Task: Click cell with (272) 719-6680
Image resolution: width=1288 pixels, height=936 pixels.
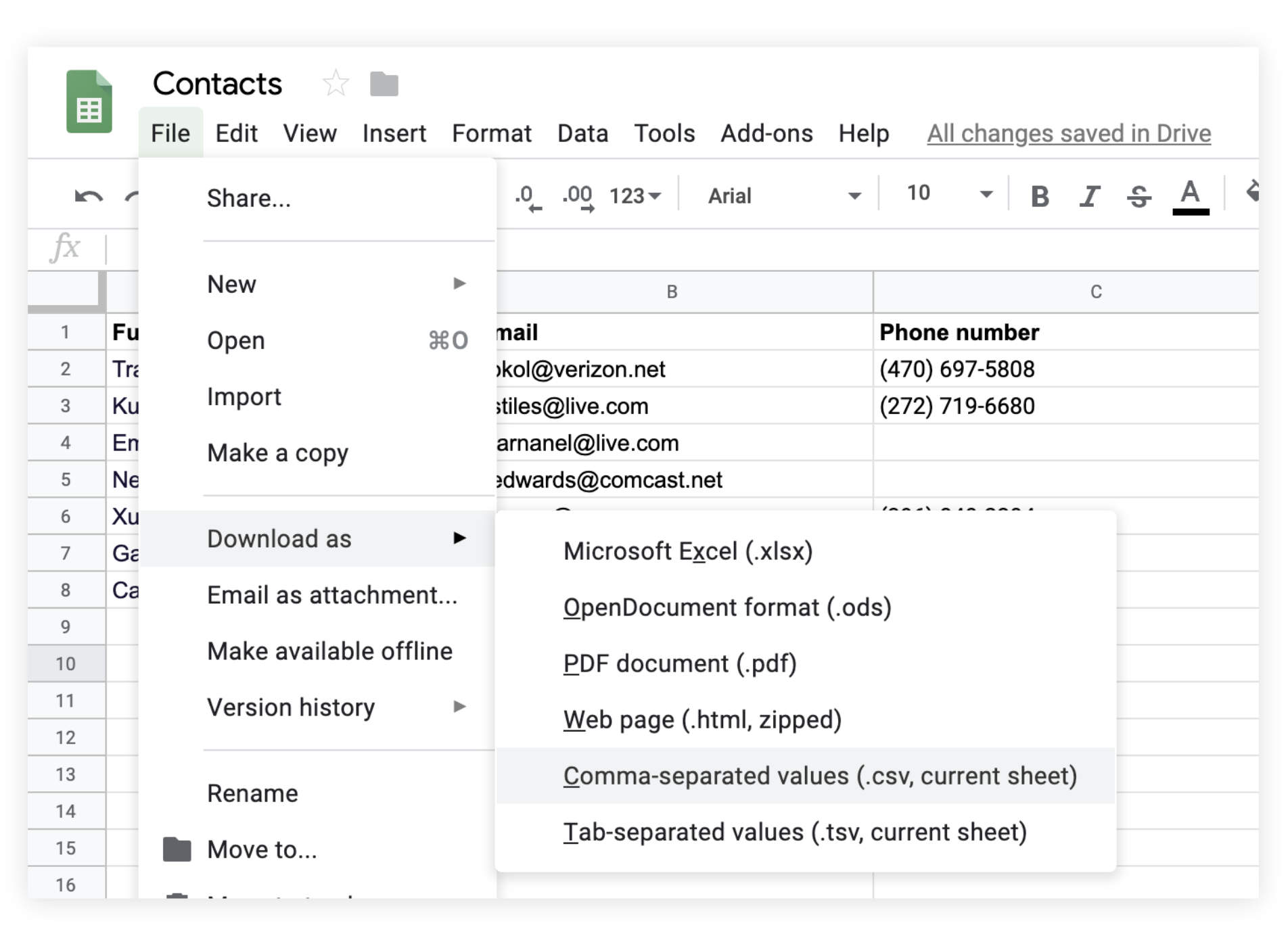Action: coord(1066,406)
